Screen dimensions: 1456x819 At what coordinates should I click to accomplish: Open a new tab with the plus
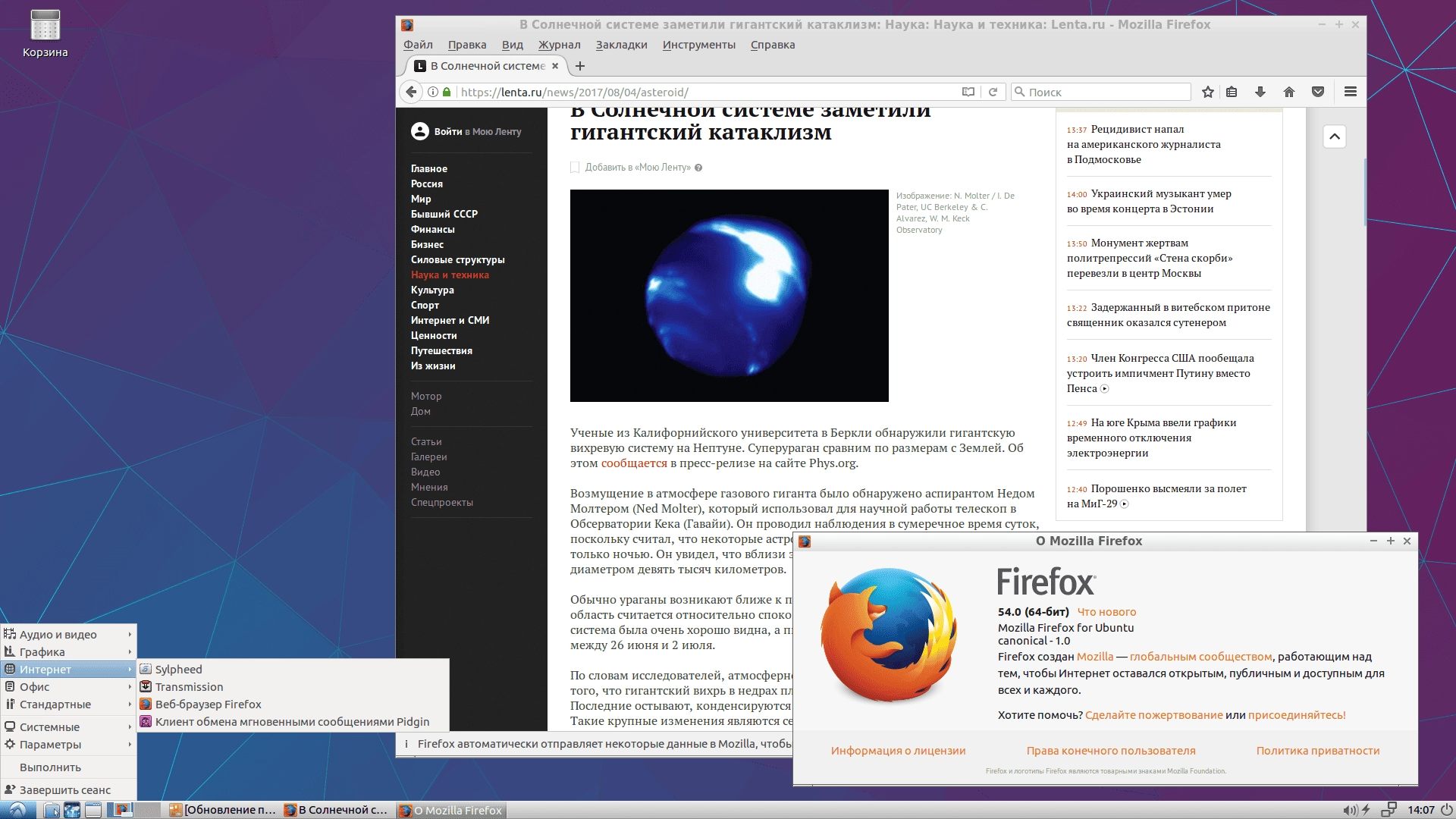tap(580, 66)
